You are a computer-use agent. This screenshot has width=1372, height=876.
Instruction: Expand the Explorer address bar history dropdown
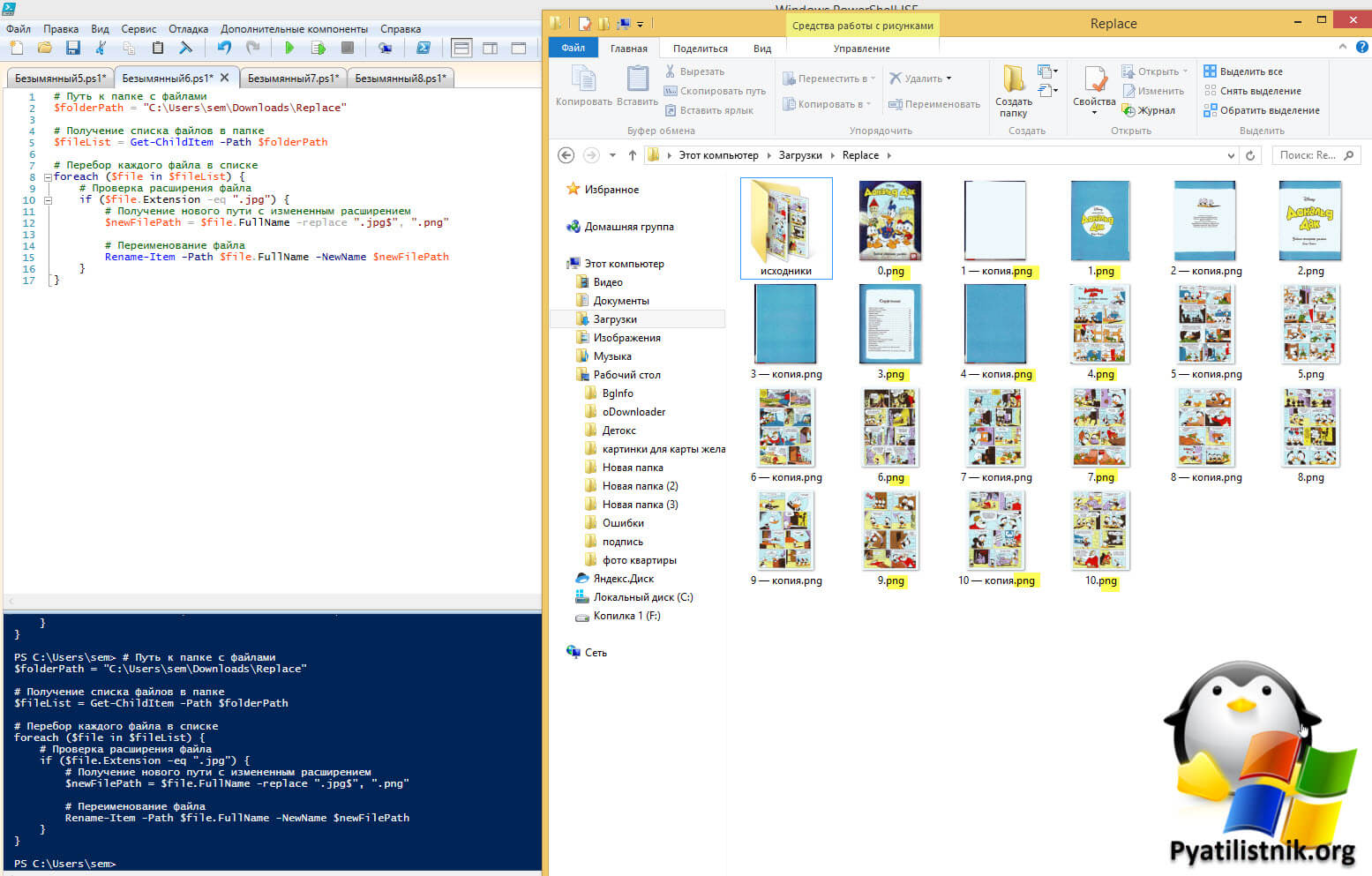[x=1231, y=156]
